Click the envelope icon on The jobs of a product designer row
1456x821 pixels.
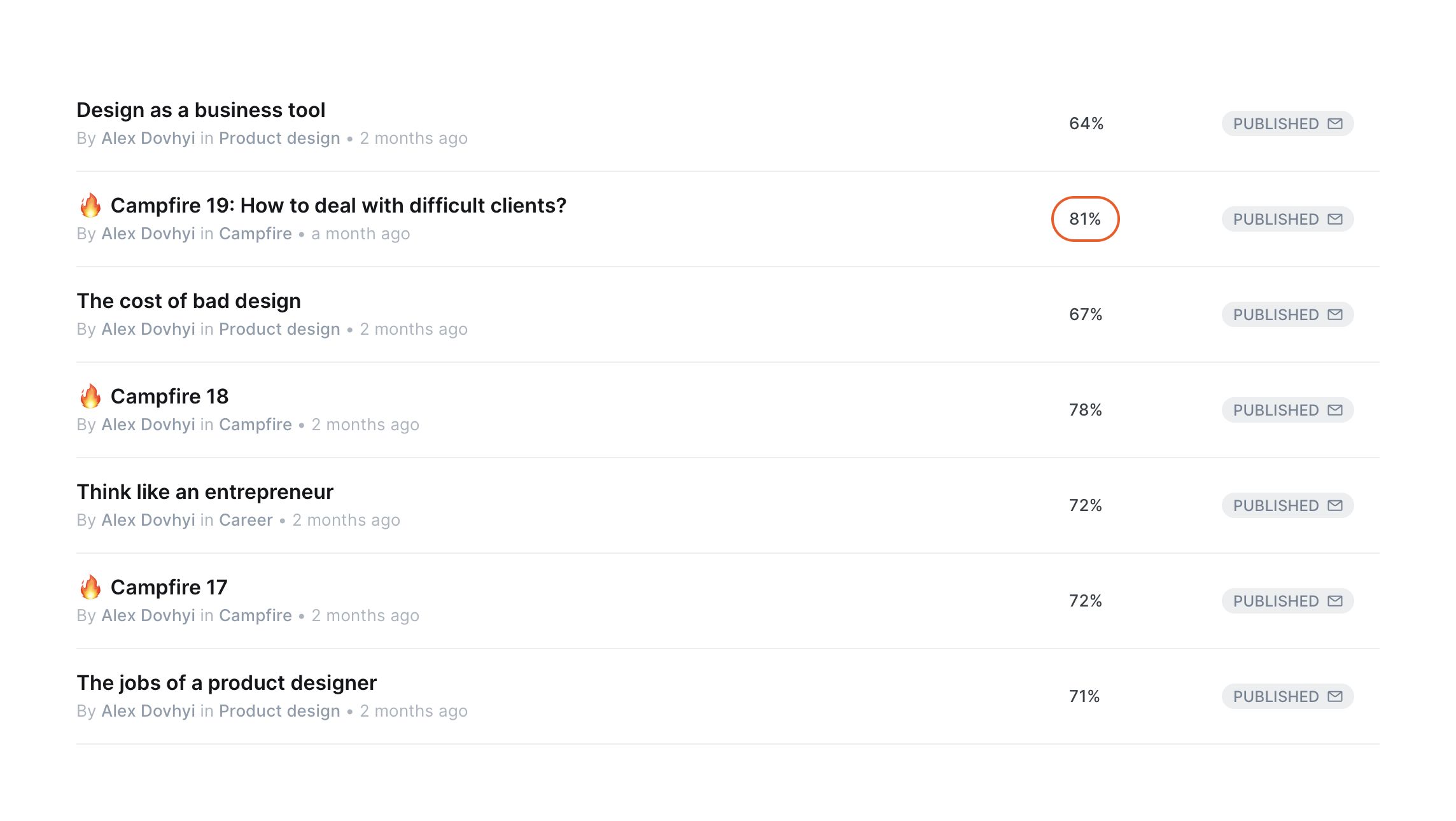tap(1335, 696)
